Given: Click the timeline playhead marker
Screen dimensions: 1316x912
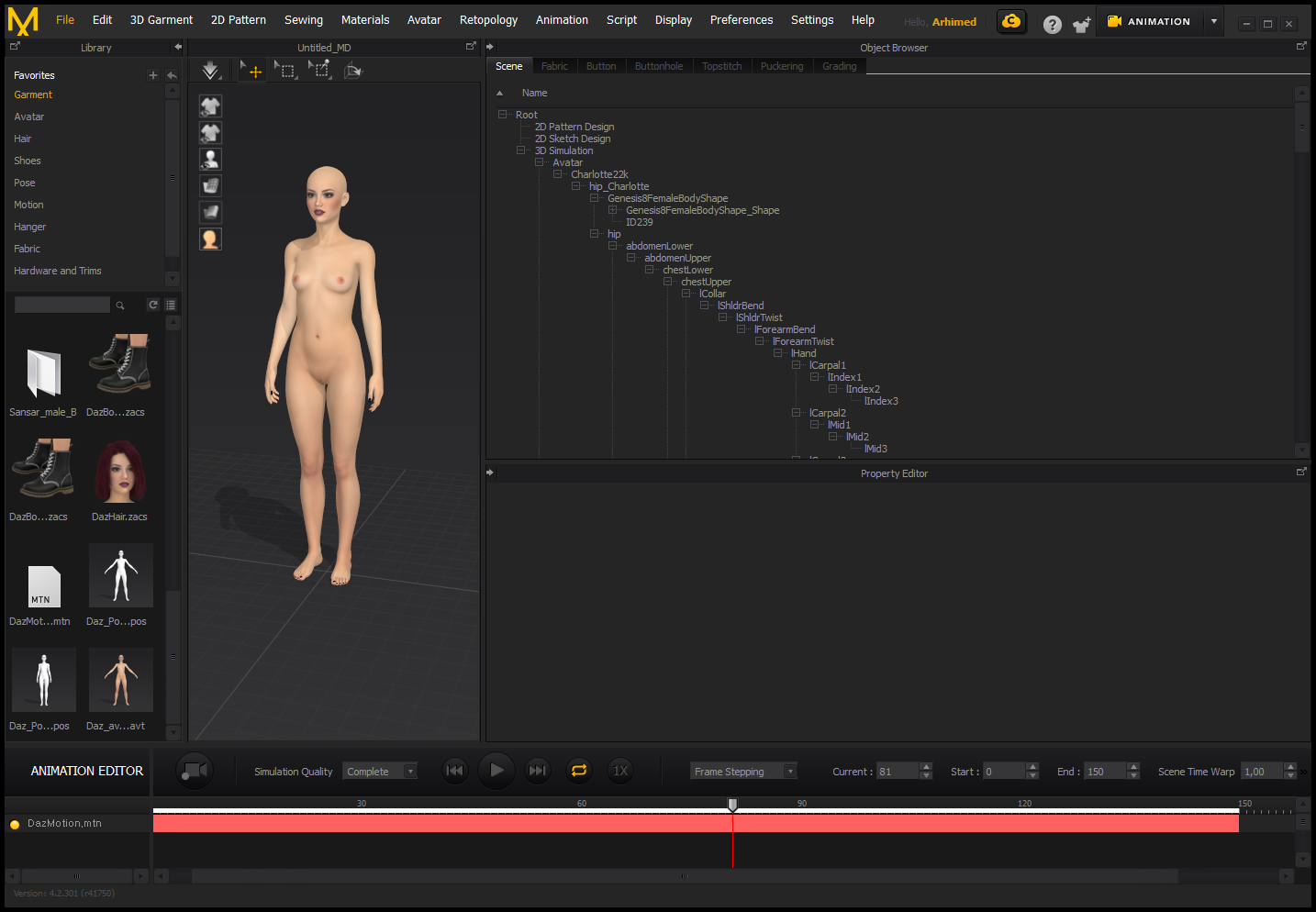Looking at the screenshot, I should 732,805.
